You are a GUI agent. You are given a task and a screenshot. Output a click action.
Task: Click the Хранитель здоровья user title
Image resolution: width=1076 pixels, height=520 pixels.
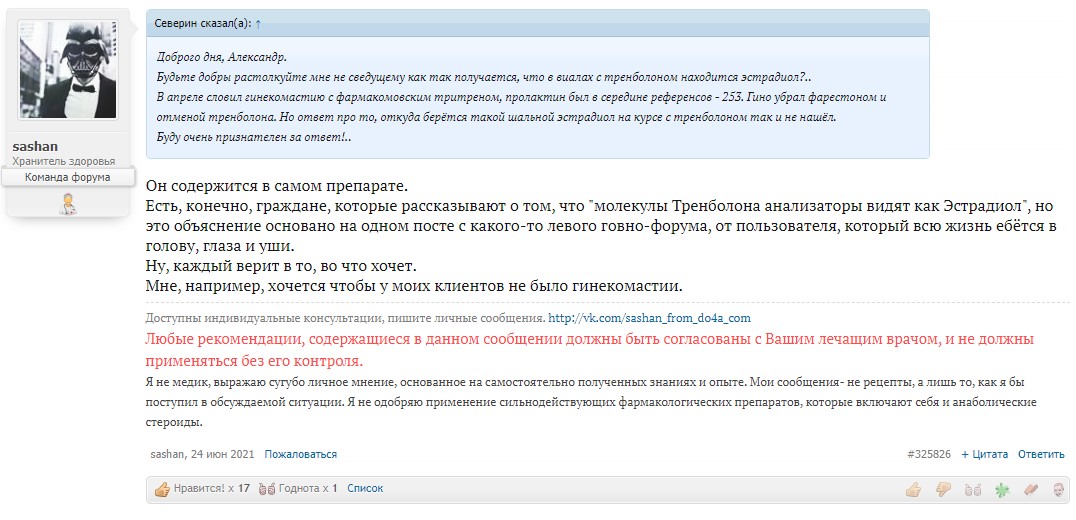pos(64,161)
